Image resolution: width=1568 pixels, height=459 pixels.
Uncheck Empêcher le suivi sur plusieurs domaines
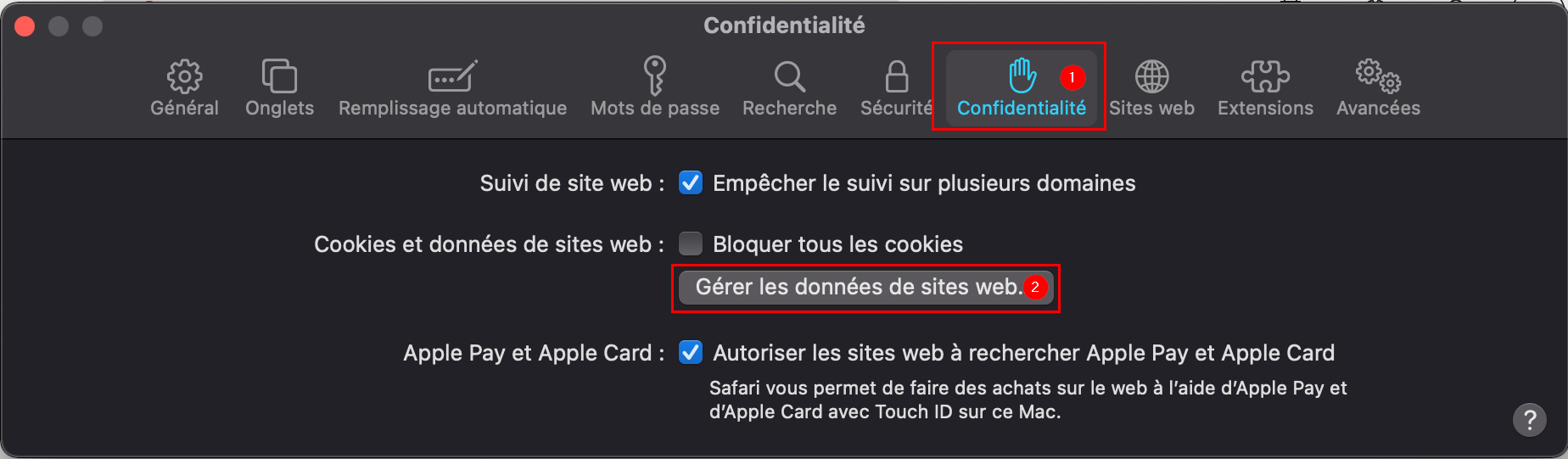(691, 182)
